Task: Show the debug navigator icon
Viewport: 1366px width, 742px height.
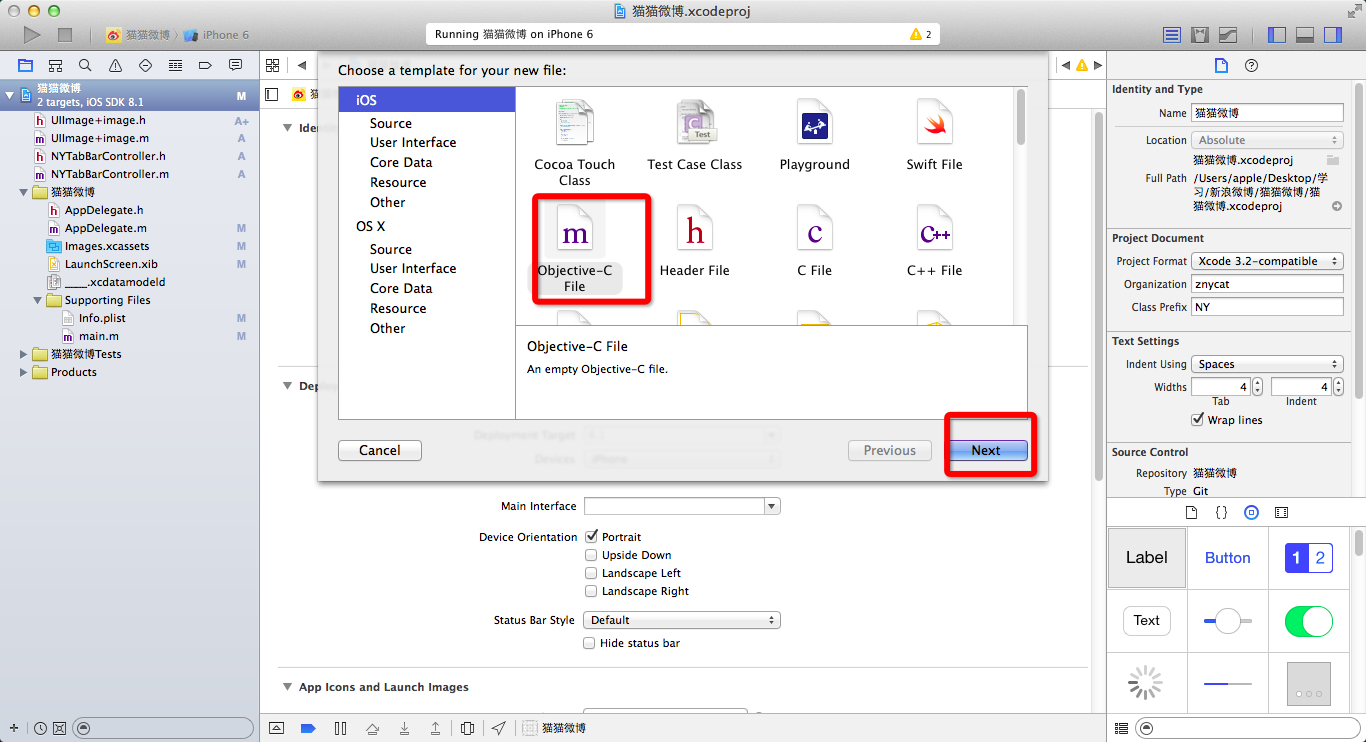Action: click(175, 65)
